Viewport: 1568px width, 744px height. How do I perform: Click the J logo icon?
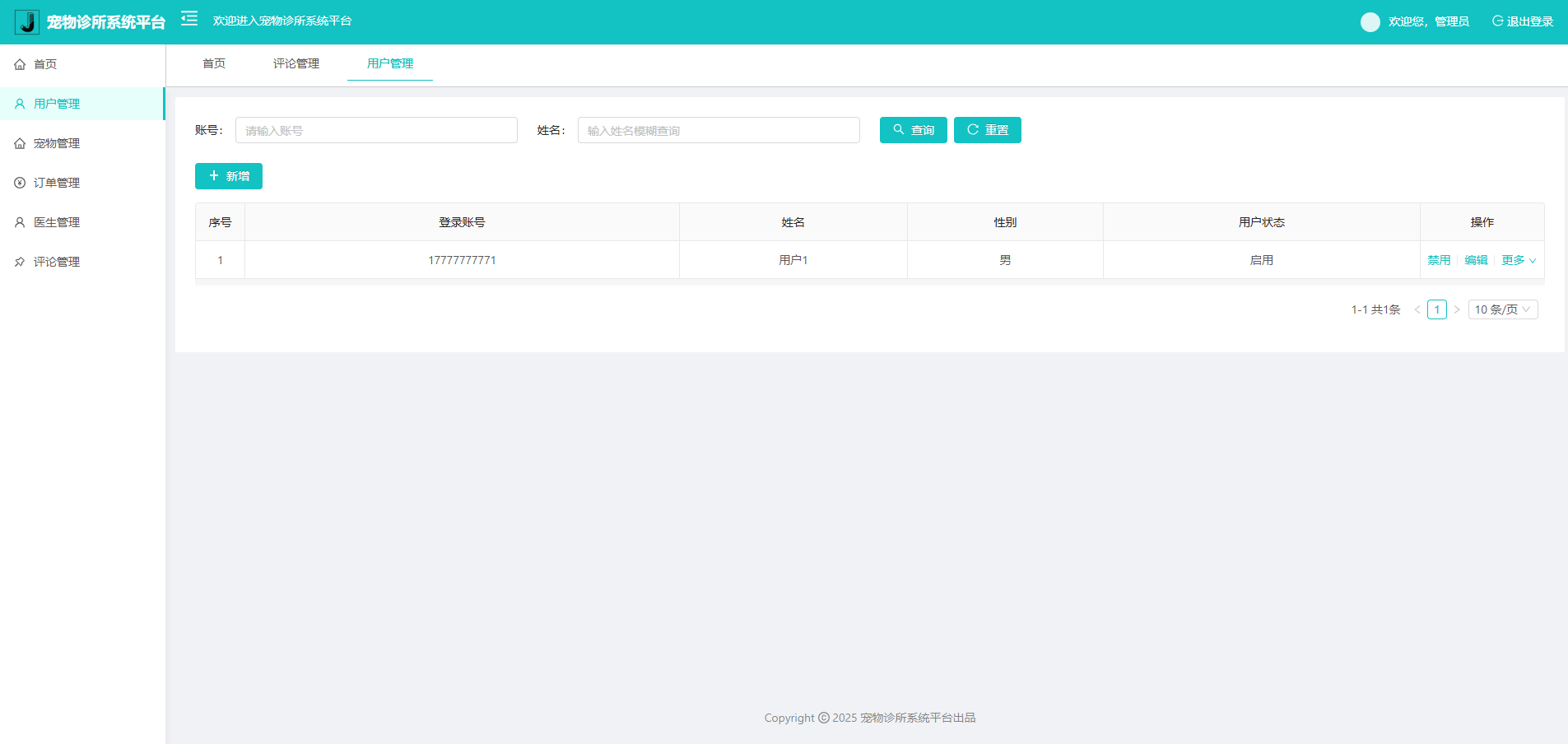click(27, 22)
